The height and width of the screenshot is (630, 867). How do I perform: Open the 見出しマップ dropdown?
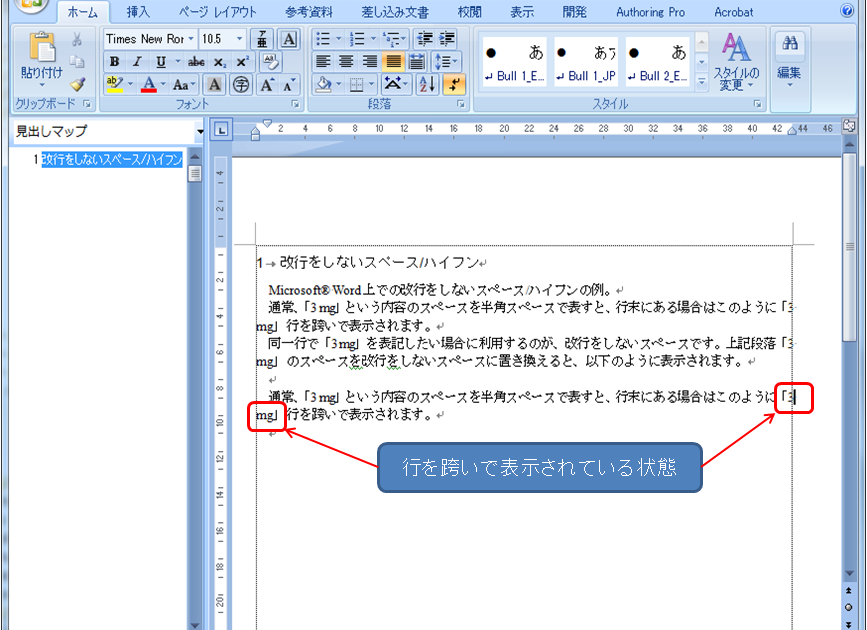(200, 132)
